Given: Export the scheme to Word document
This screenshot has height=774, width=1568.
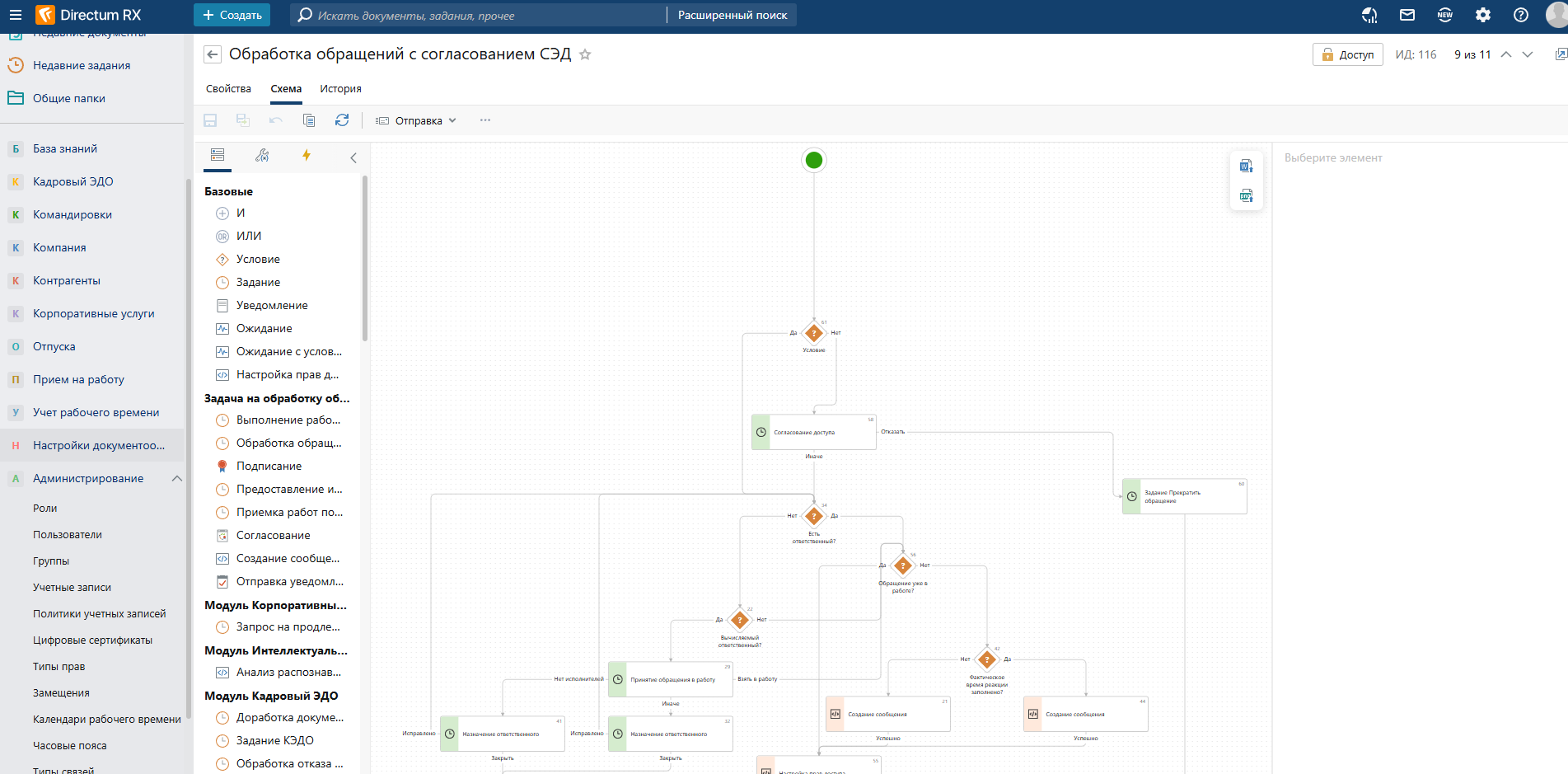Looking at the screenshot, I should tap(1246, 166).
